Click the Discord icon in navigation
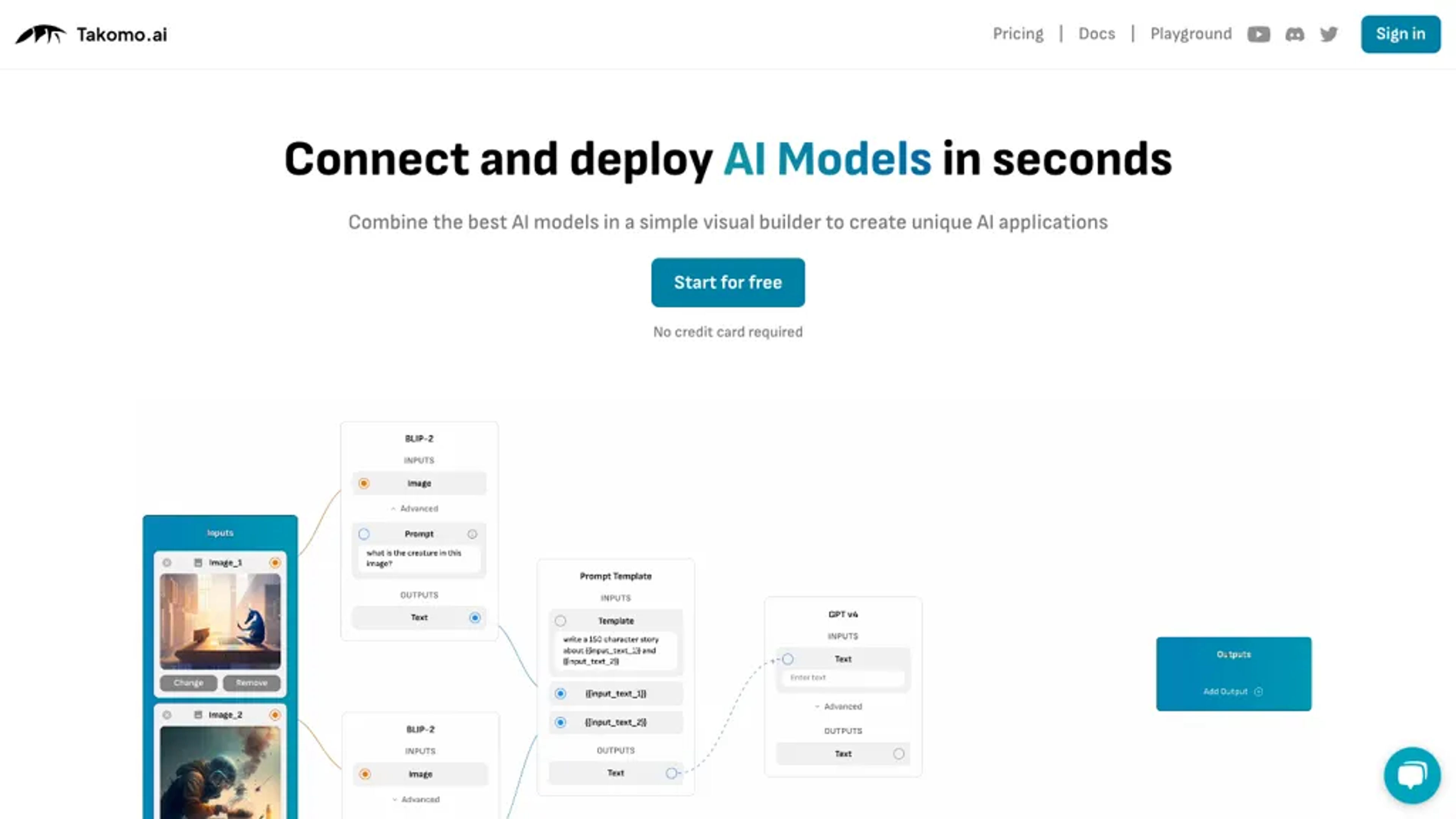 [x=1295, y=34]
